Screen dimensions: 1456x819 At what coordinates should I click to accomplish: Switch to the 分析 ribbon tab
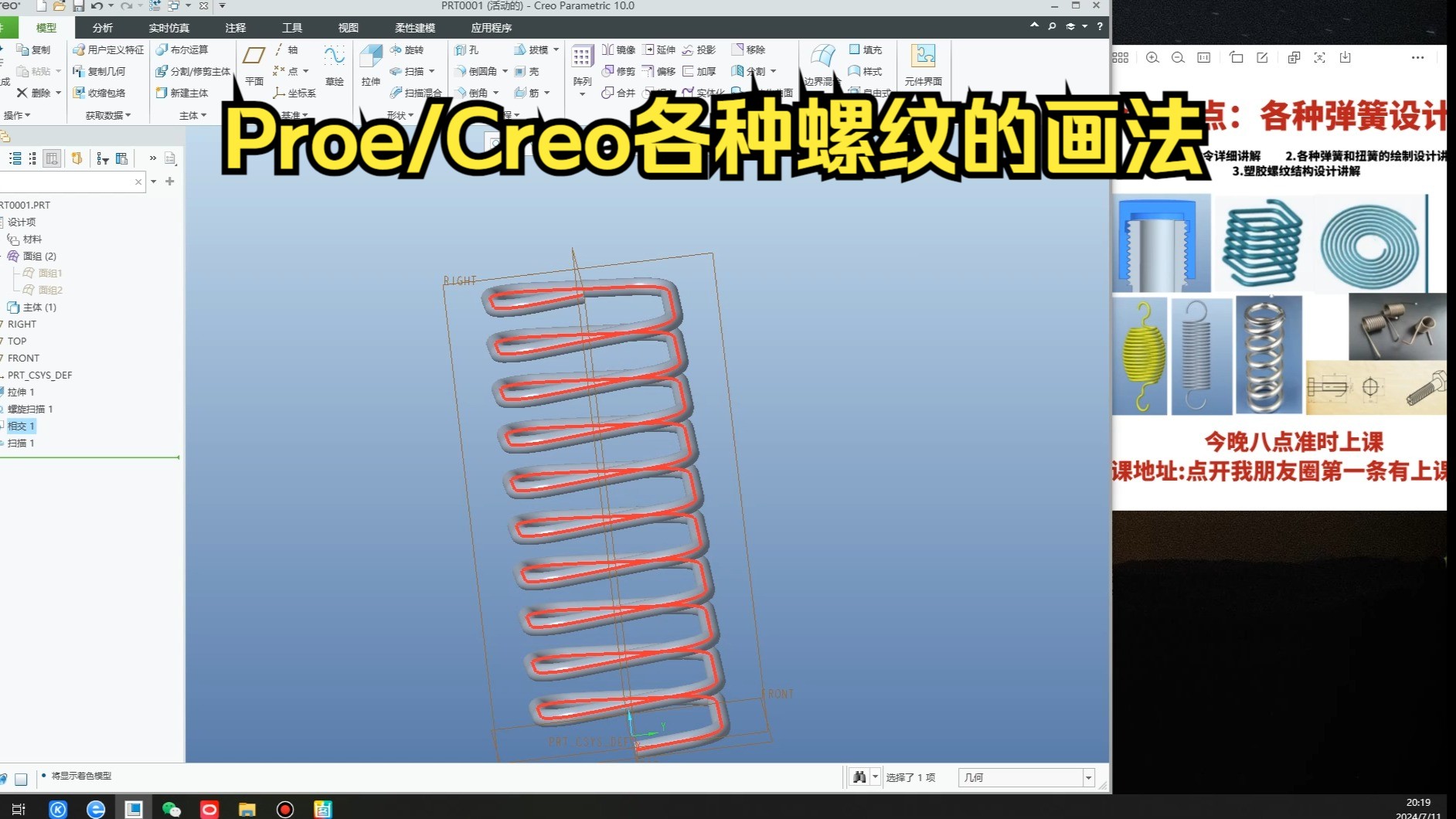[x=101, y=27]
